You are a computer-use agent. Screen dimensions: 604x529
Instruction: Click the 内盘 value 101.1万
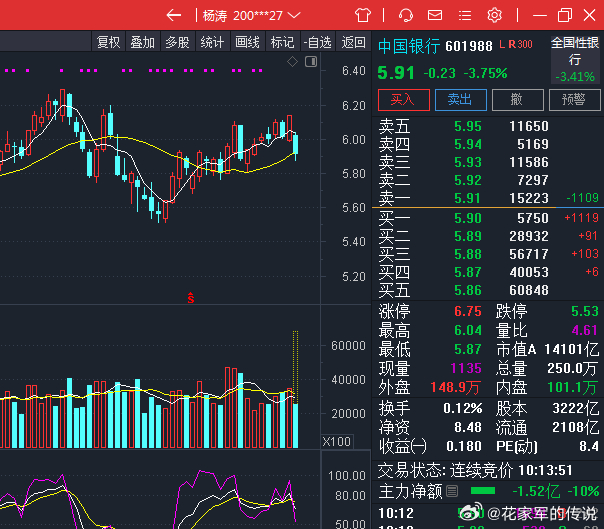click(573, 387)
